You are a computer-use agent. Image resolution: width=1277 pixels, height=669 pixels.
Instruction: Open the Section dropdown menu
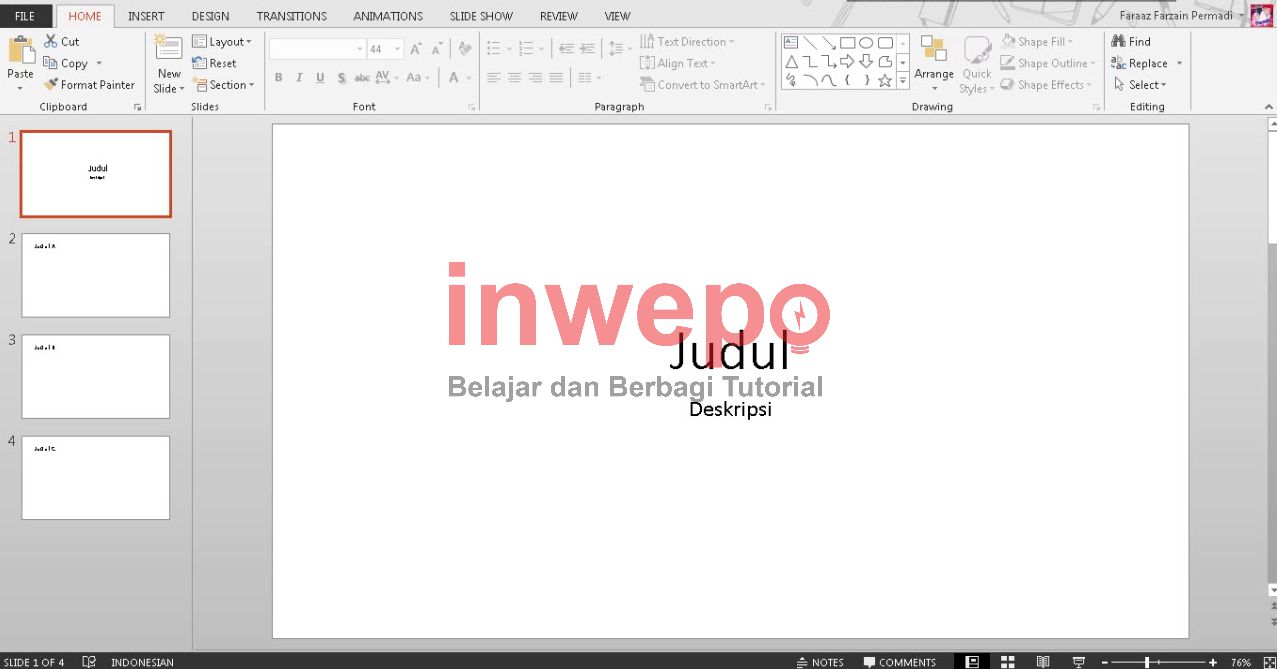[x=224, y=85]
